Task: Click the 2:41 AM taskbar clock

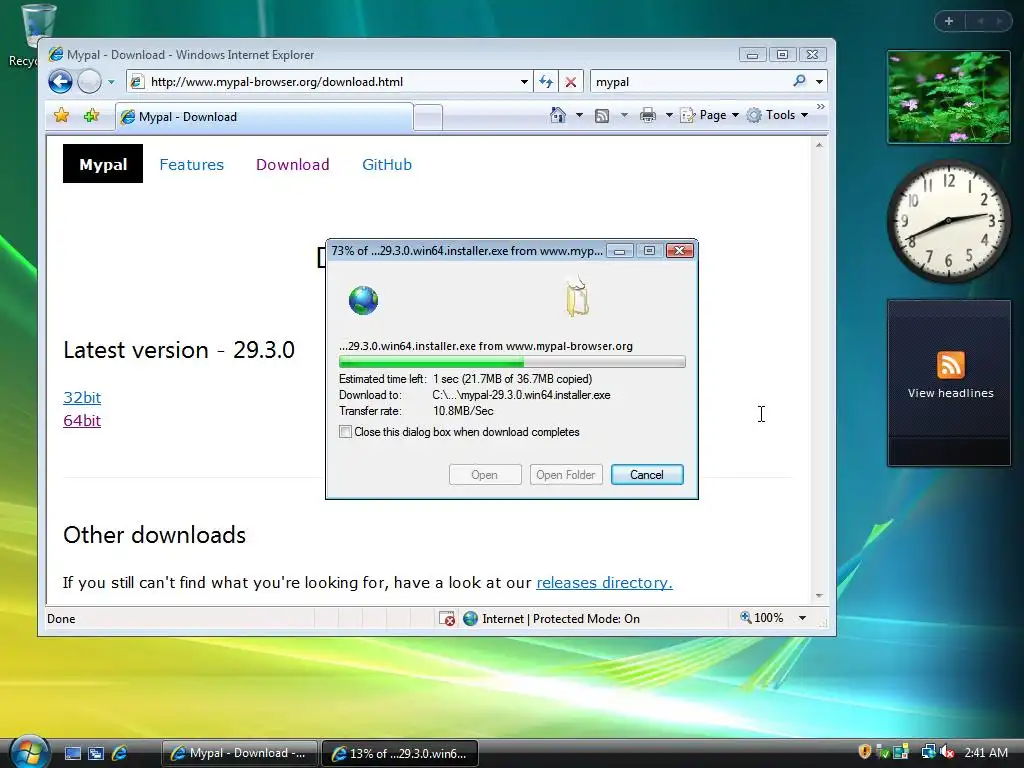Action: click(986, 753)
